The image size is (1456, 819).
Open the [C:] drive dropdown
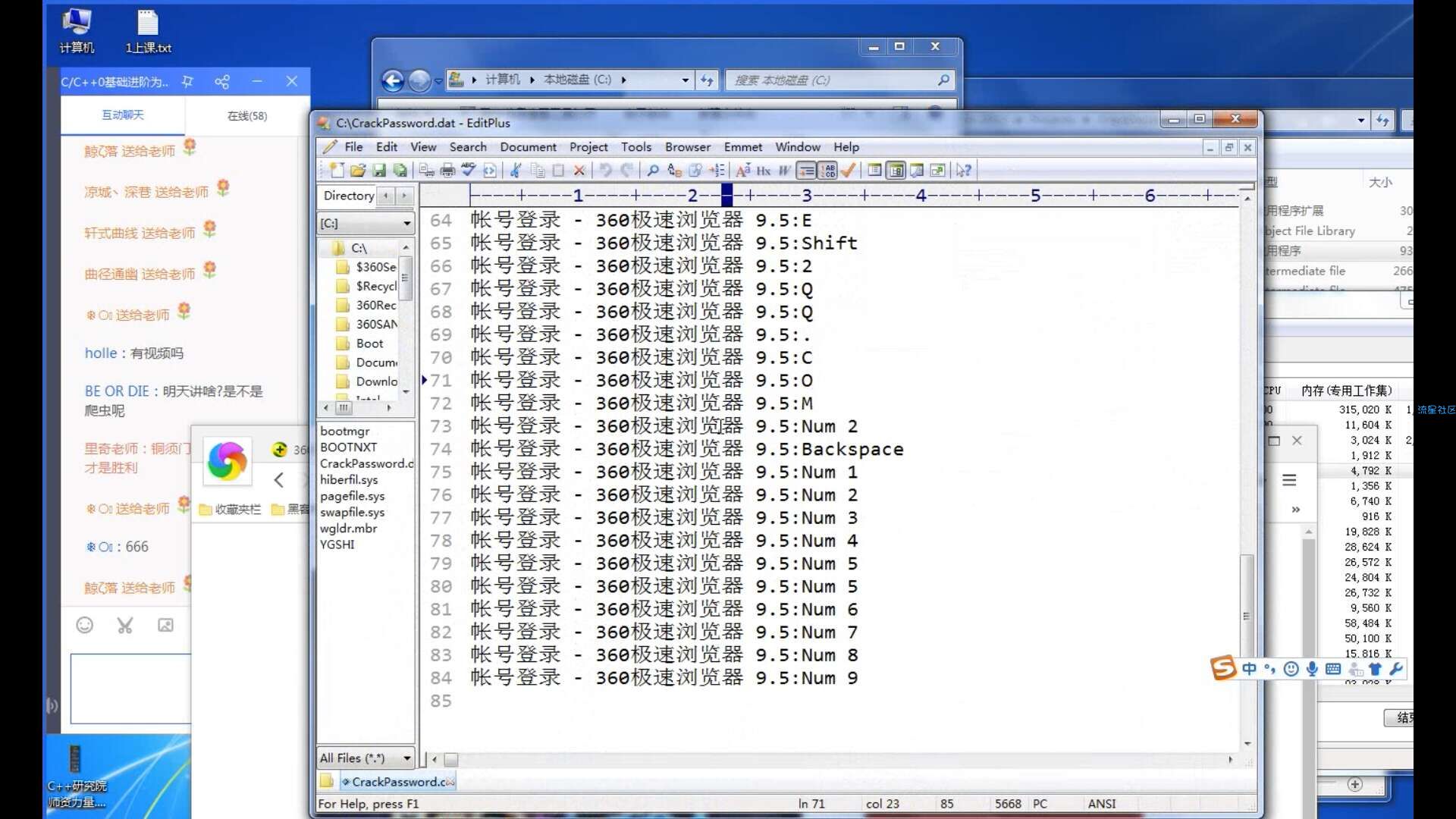[406, 224]
